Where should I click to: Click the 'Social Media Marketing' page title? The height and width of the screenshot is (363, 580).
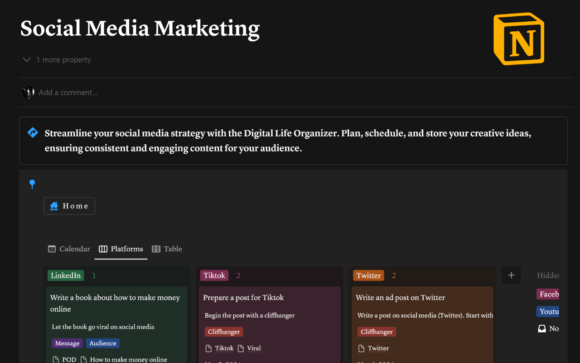(x=140, y=28)
